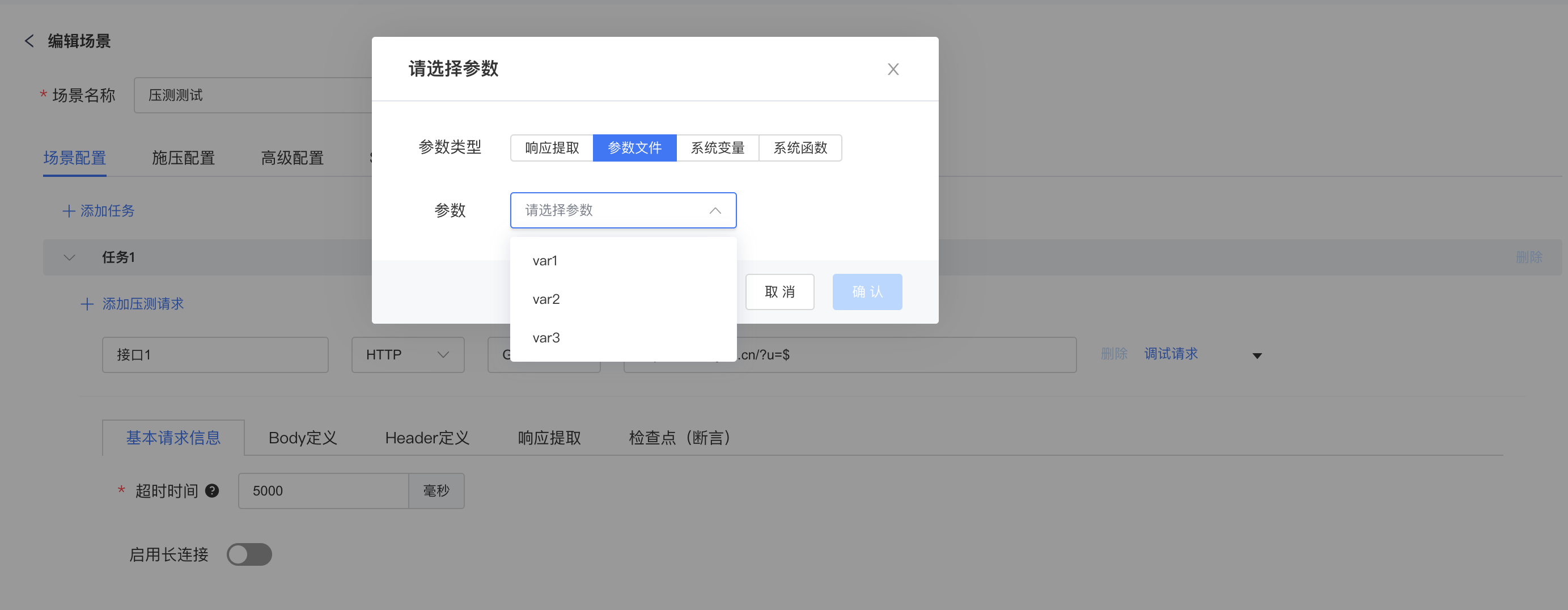Select 响应提取 parameter type
Screen dimensions: 1568x610
[552, 148]
